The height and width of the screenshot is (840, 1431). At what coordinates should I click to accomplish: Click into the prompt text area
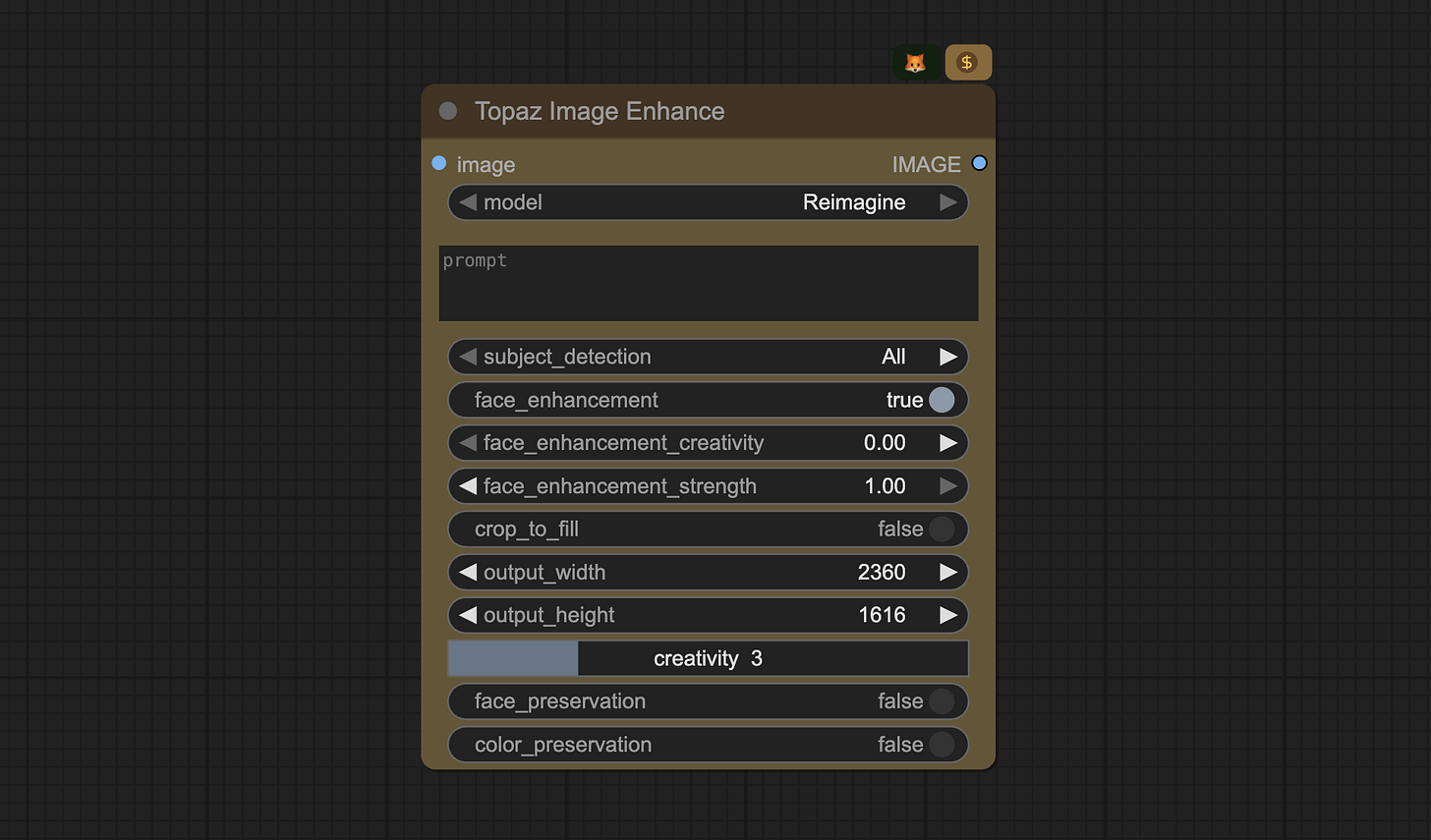point(708,283)
